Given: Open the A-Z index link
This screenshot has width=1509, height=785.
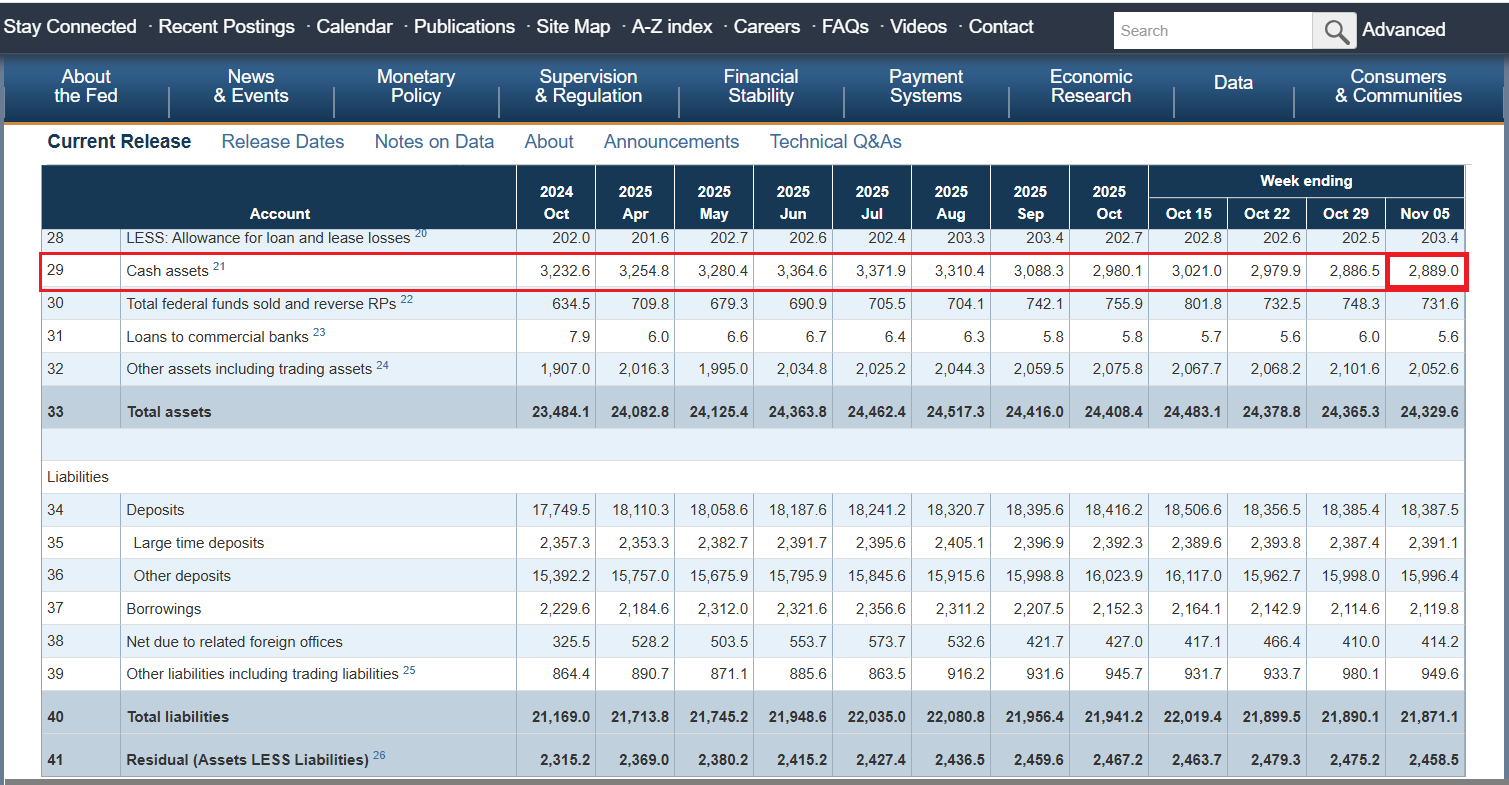Looking at the screenshot, I should pyautogui.click(x=671, y=27).
